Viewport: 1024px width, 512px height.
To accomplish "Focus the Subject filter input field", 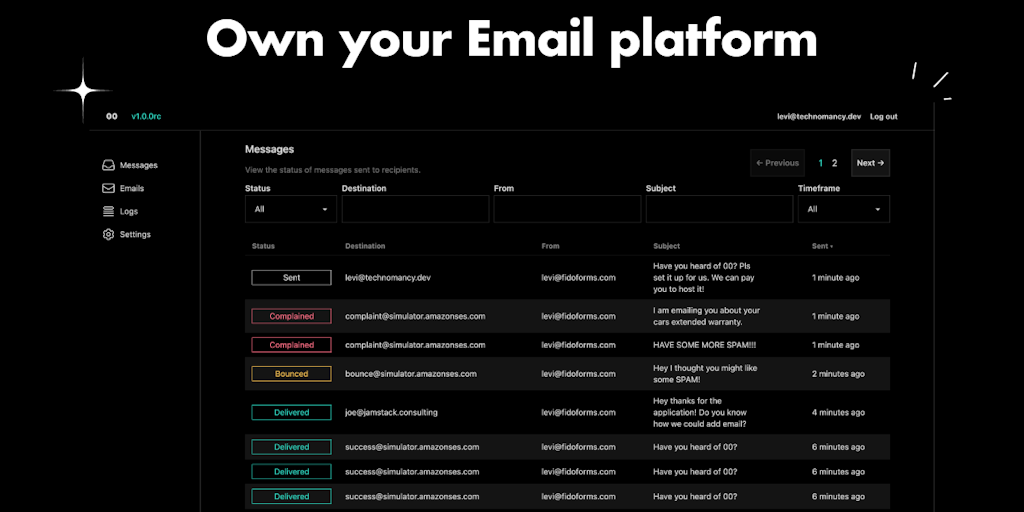I will point(719,209).
